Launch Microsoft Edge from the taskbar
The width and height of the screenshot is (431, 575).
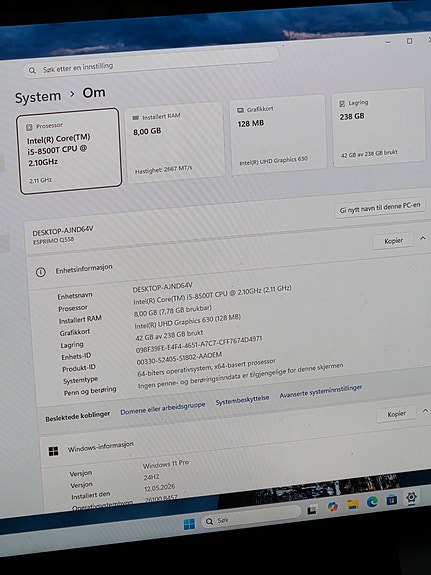372,502
